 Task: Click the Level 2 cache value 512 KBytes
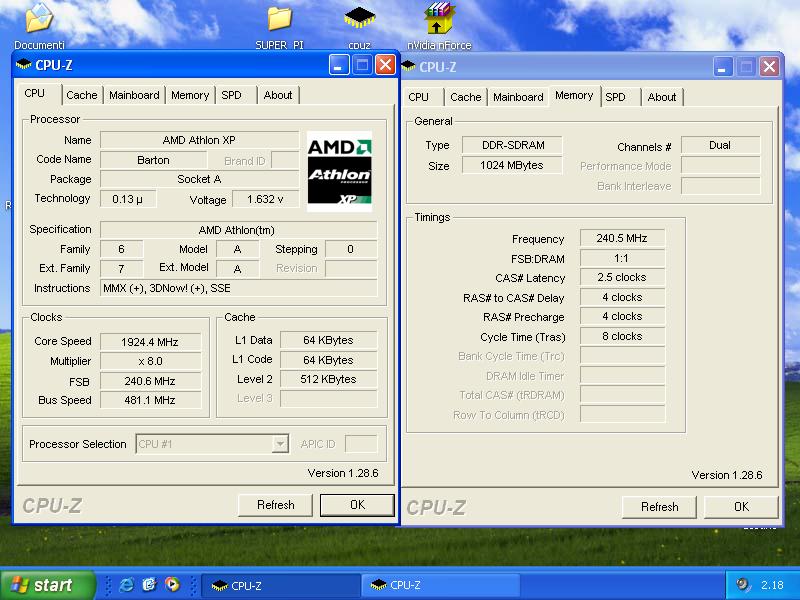point(329,379)
